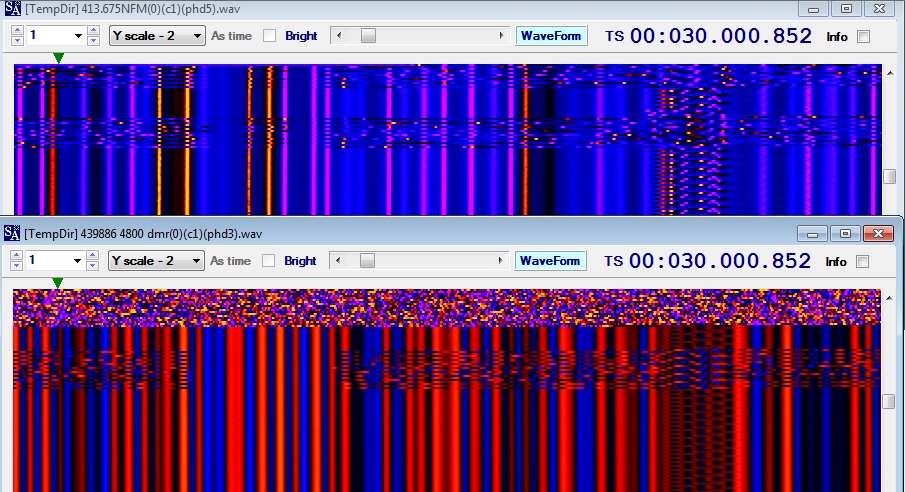Minimize the 439886 dmr window
Viewport: 905px width, 492px height.
pos(813,233)
